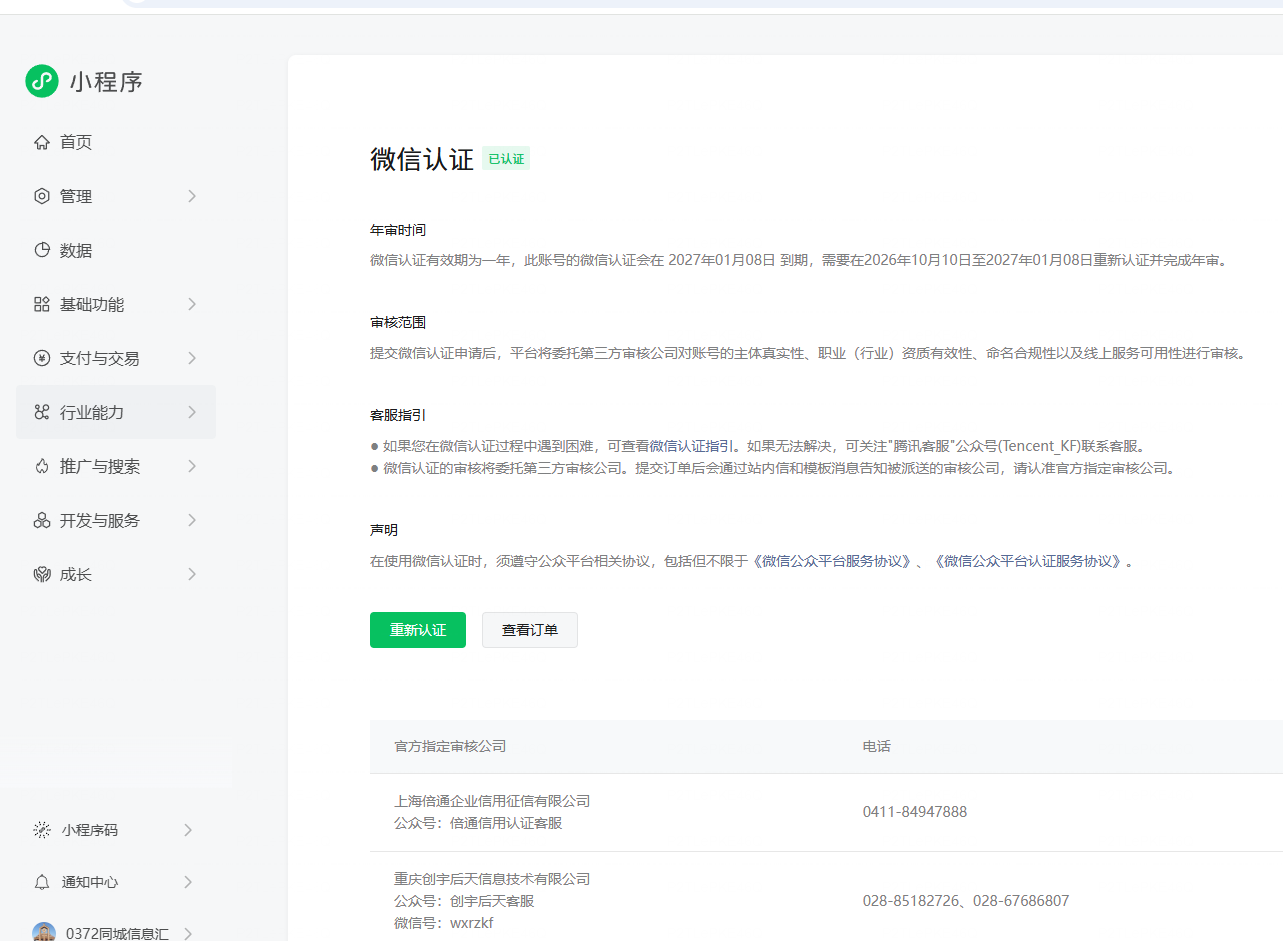Click the 开发与服务 menu label

pyautogui.click(x=100, y=520)
